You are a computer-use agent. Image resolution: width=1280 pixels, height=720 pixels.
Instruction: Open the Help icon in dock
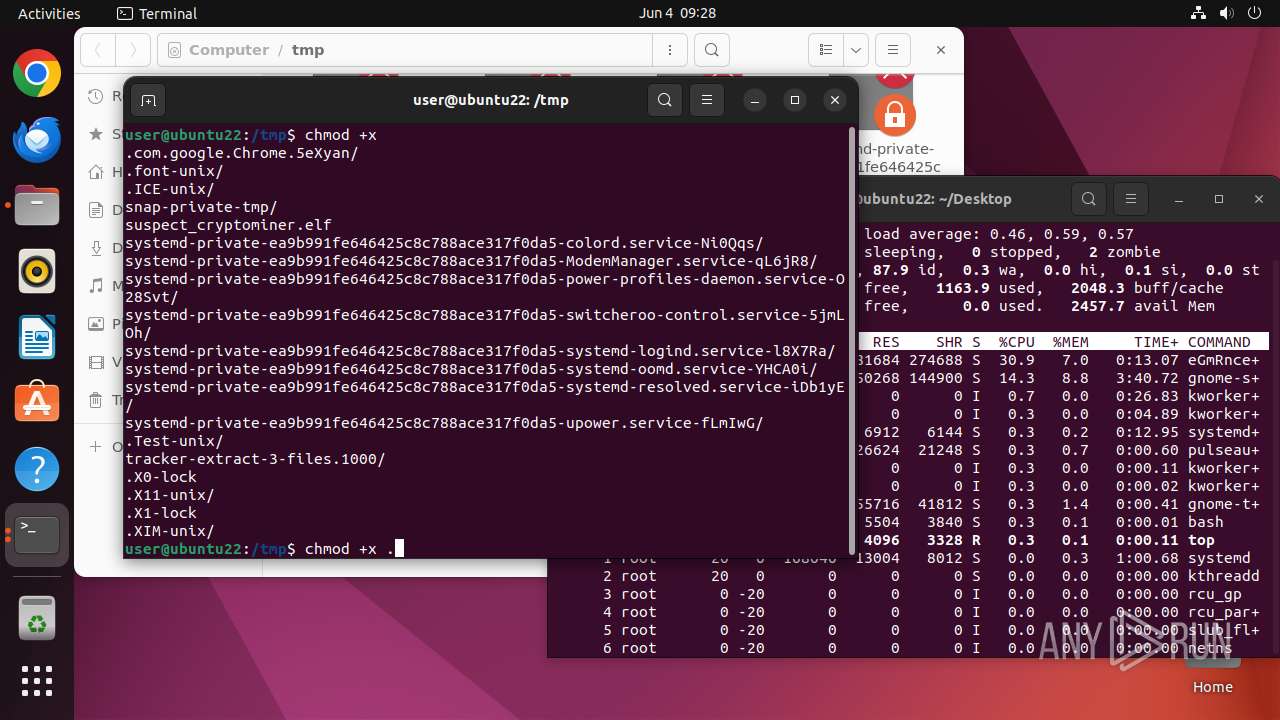click(x=37, y=469)
